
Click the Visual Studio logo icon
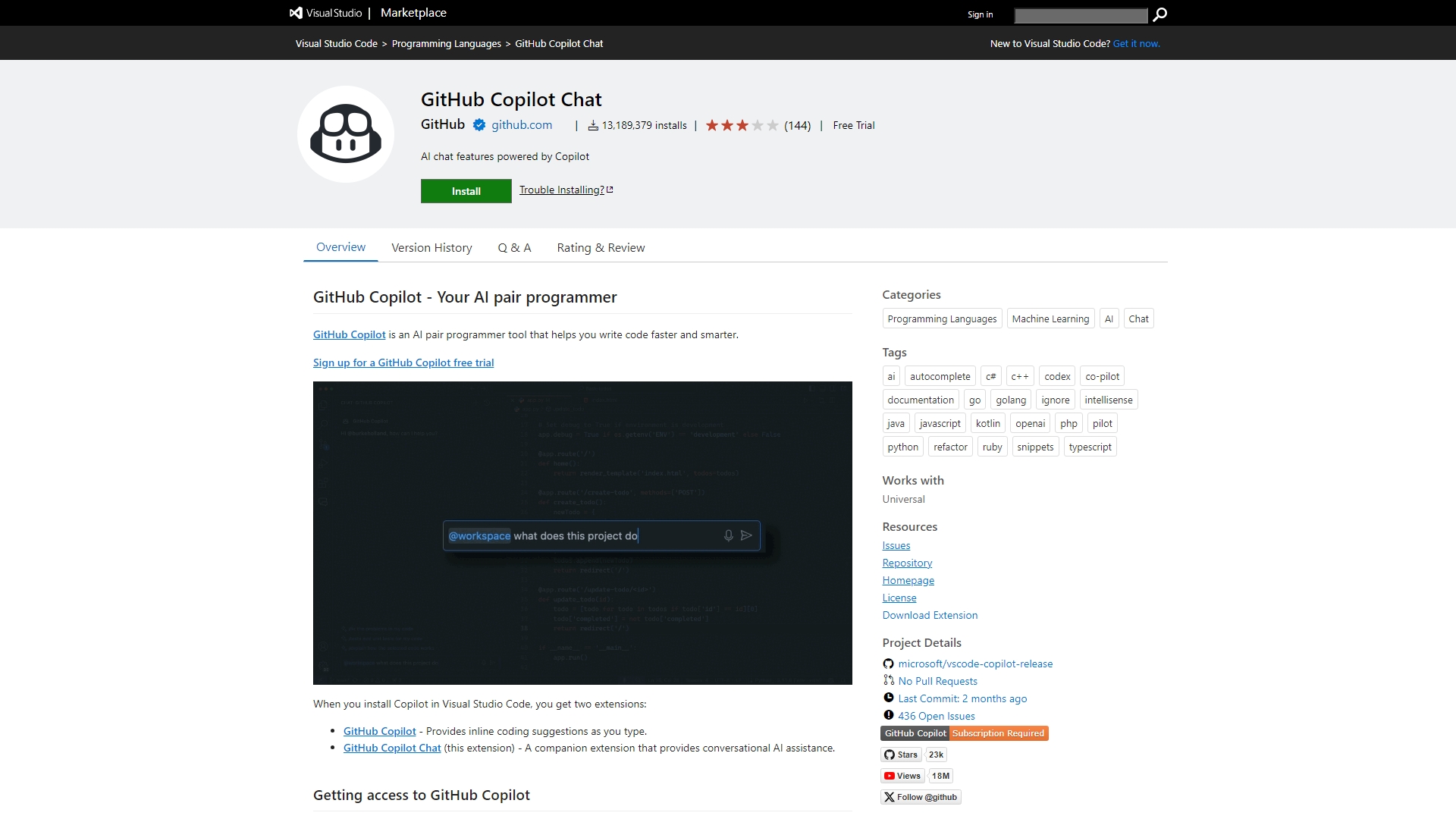(296, 13)
